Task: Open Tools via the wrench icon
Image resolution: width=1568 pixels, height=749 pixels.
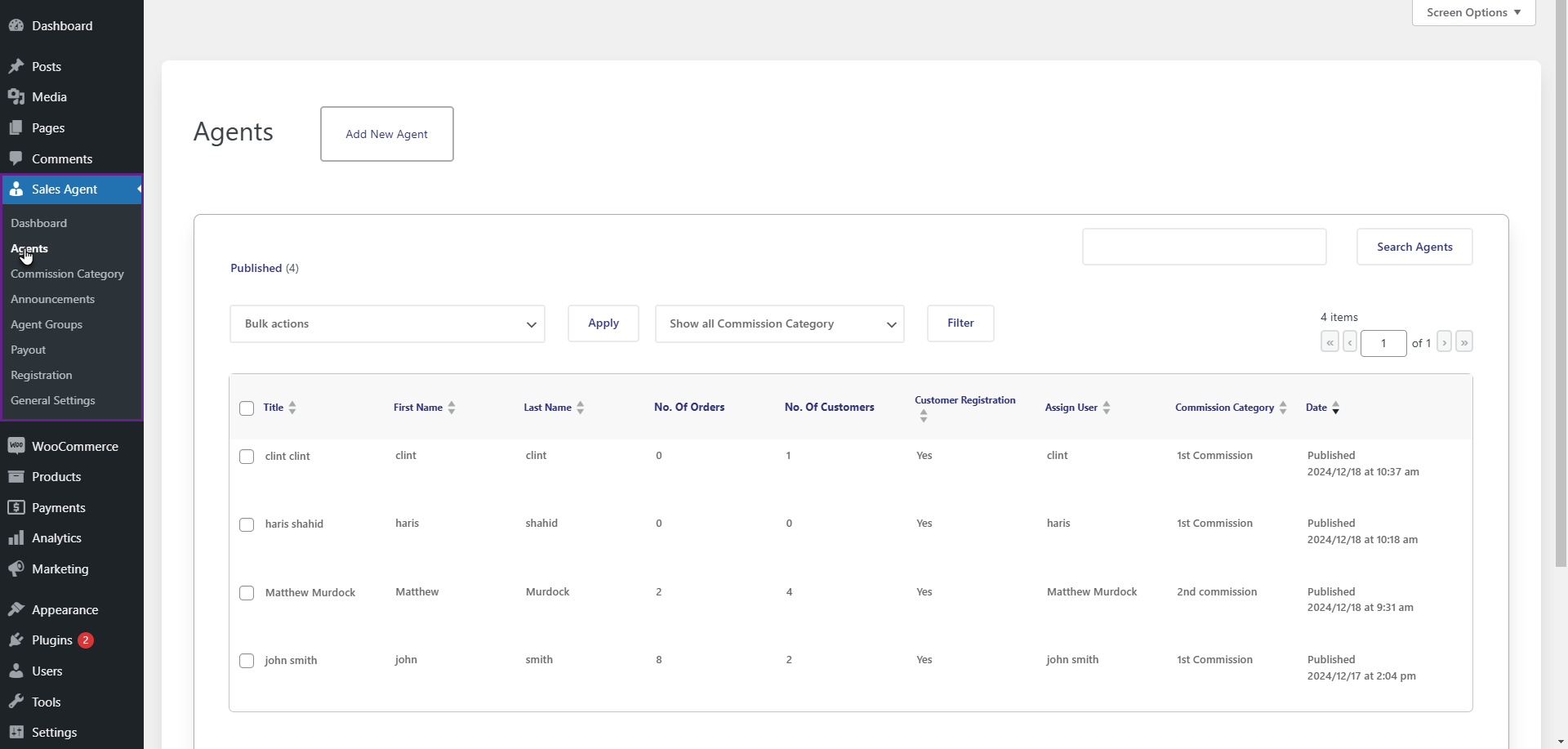Action: tap(16, 702)
